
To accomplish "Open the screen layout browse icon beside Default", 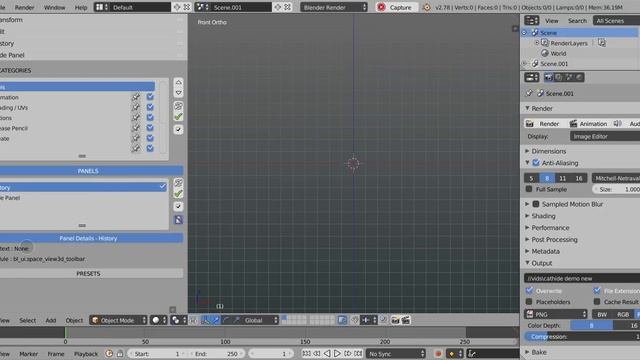I will pyautogui.click(x=101, y=7).
